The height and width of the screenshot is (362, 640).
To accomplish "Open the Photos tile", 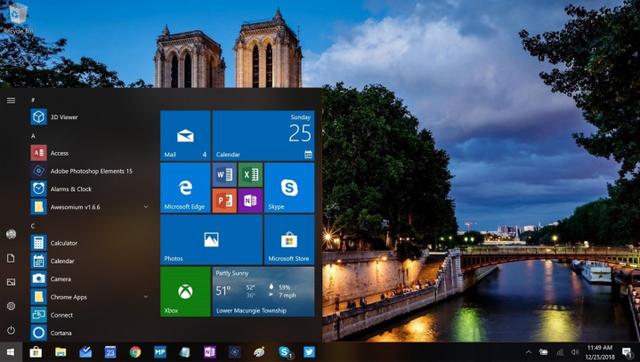I will coord(211,240).
